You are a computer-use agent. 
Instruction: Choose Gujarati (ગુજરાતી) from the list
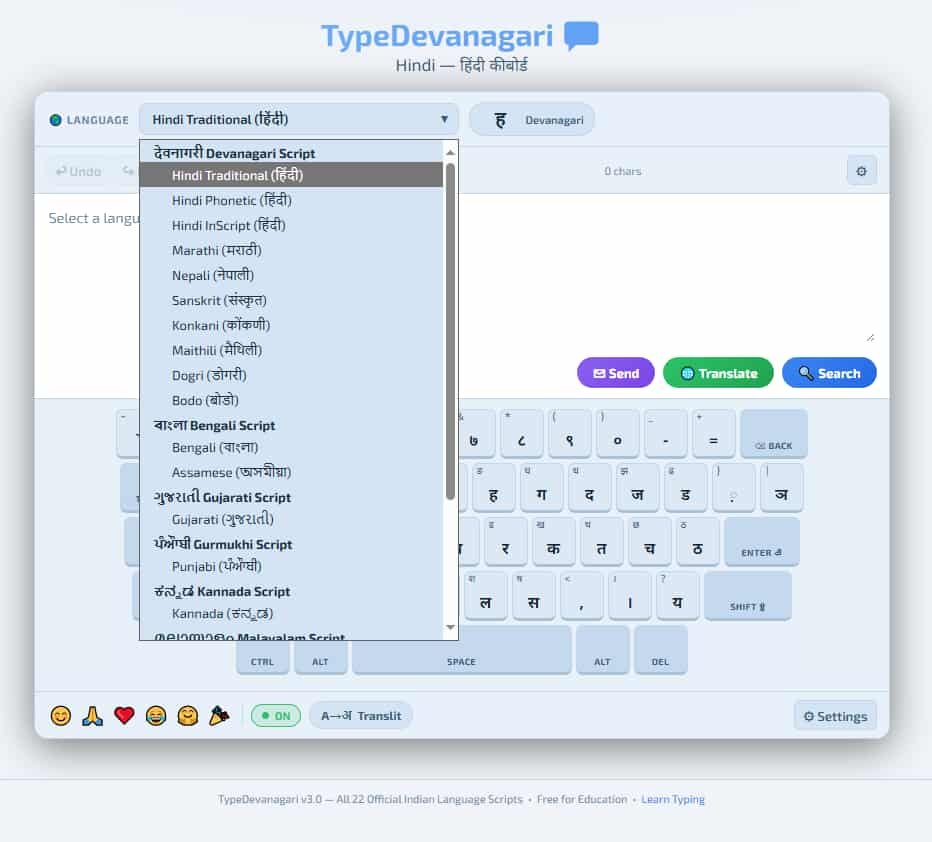click(291, 519)
